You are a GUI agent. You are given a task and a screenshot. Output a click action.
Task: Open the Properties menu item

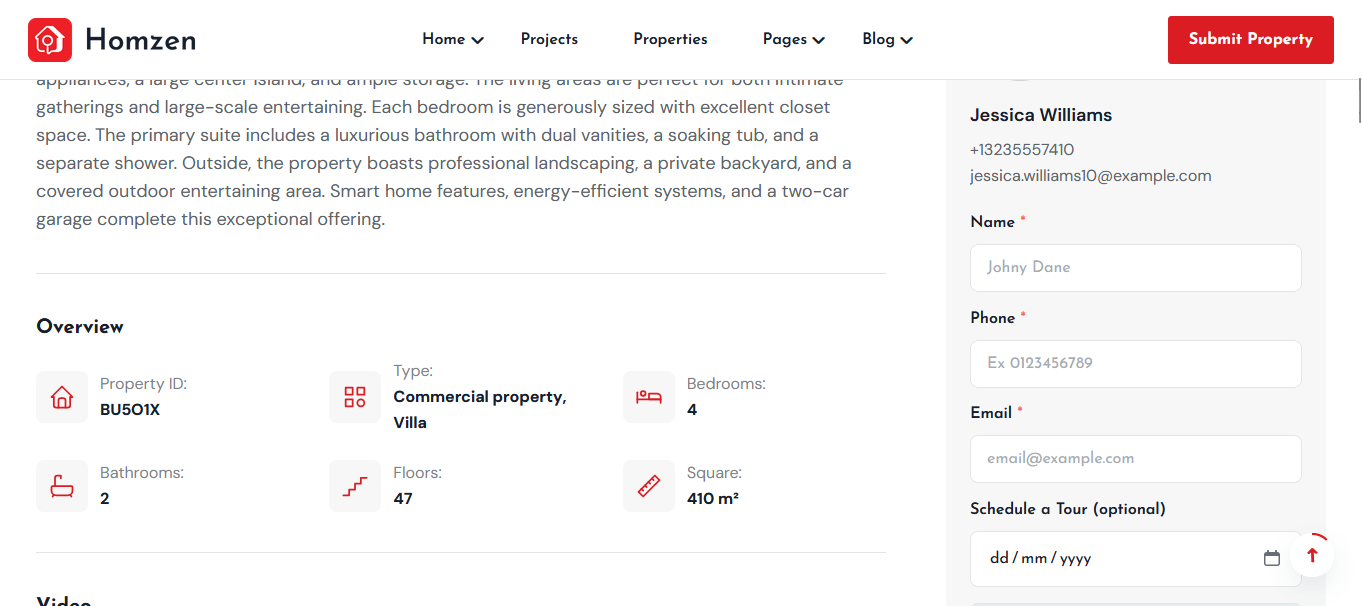(670, 39)
